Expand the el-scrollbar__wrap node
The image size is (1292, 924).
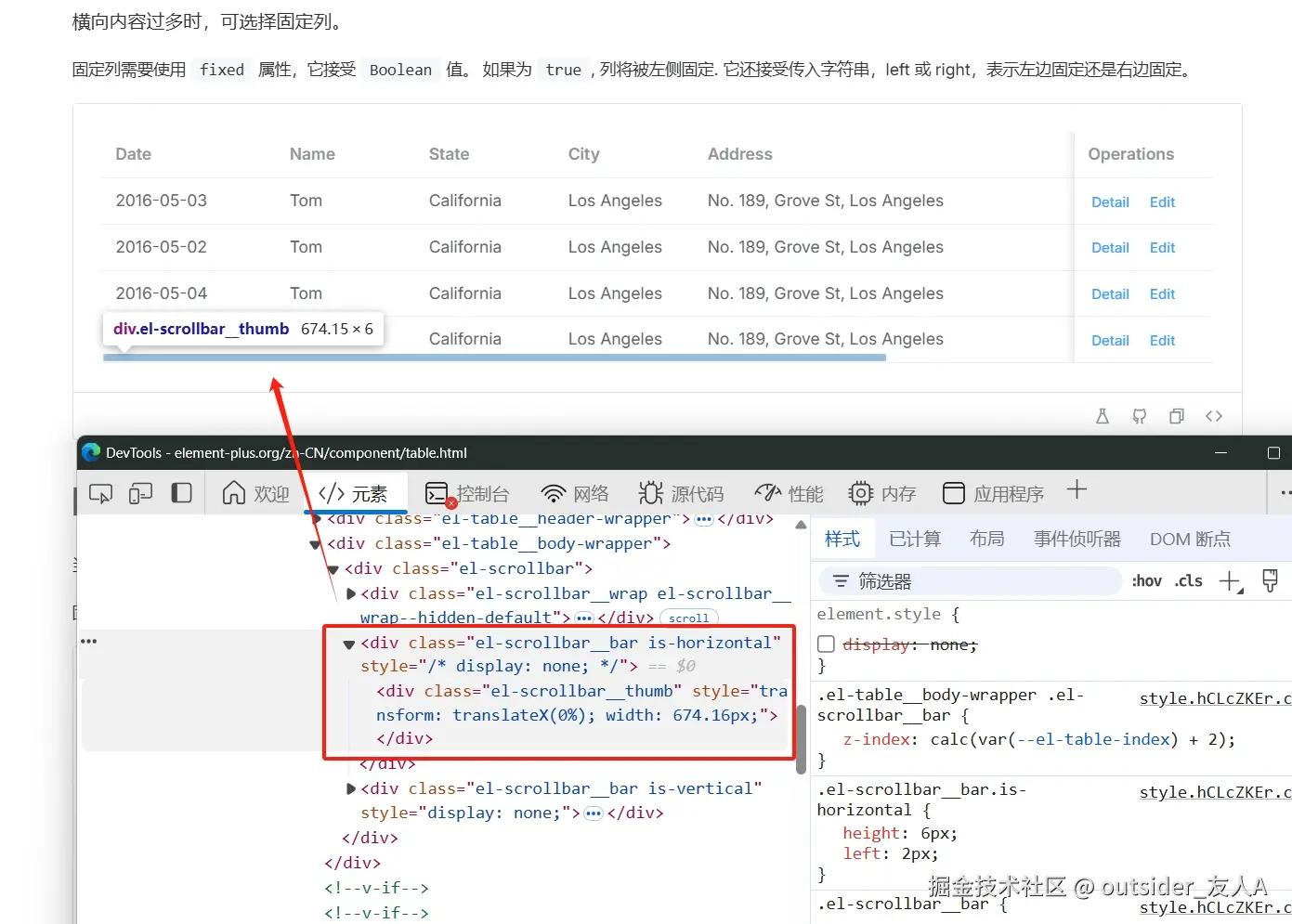pos(351,593)
